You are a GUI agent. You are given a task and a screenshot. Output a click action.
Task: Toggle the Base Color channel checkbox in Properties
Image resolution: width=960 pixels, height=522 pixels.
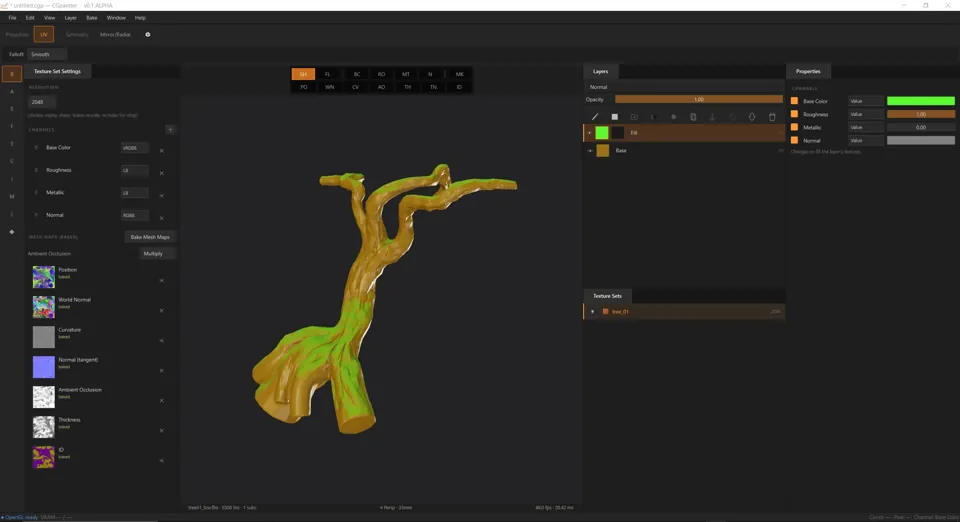pos(795,101)
